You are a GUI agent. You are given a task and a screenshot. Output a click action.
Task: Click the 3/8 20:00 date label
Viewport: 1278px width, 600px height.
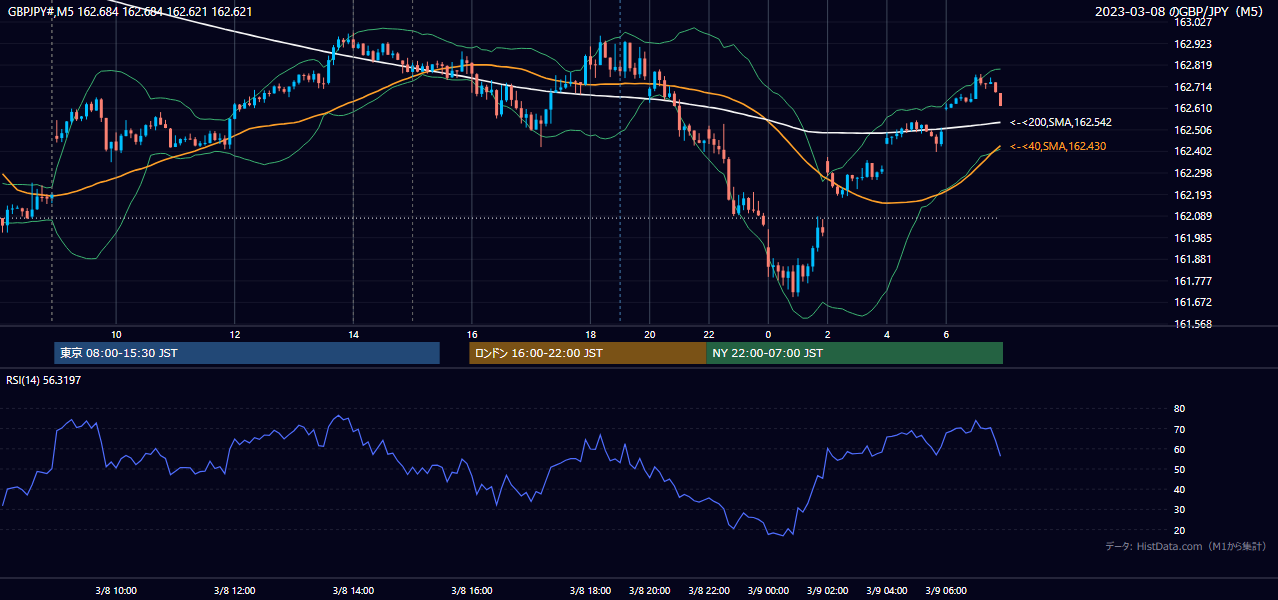[x=650, y=590]
